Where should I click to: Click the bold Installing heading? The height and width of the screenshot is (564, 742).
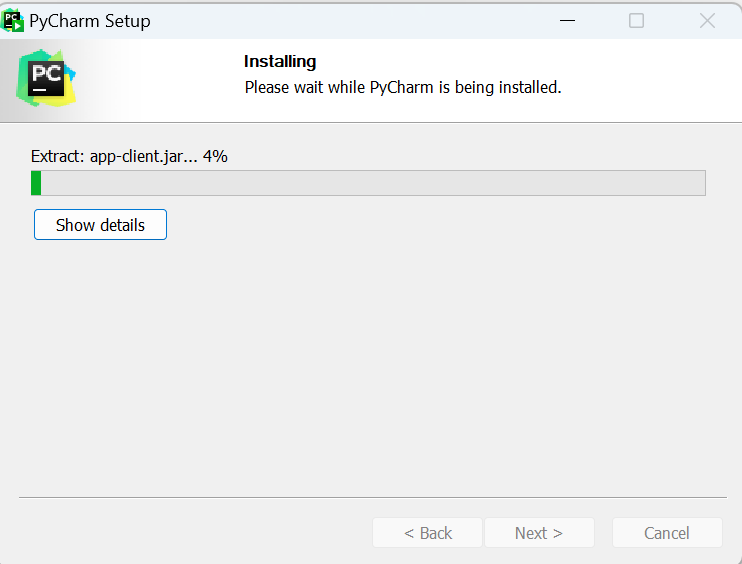(x=280, y=62)
